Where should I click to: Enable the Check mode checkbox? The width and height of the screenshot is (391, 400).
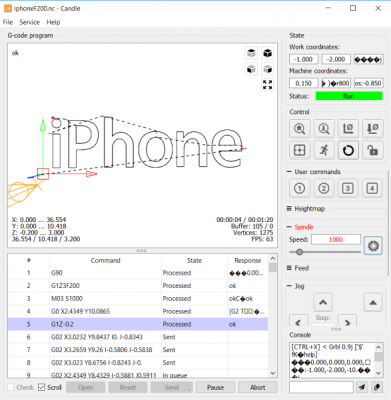(11, 387)
